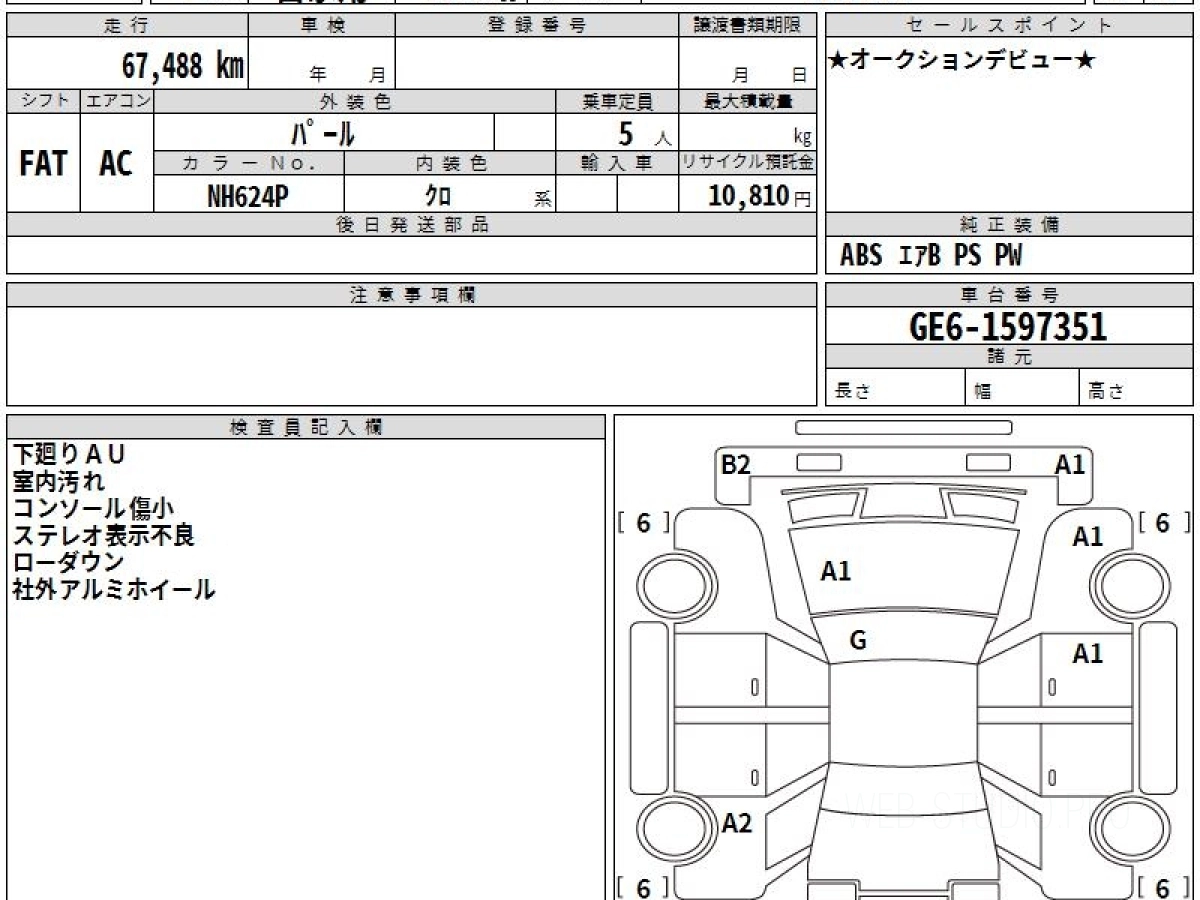Select the note 社外アルミホイール
The width and height of the screenshot is (1200, 900).
114,589
